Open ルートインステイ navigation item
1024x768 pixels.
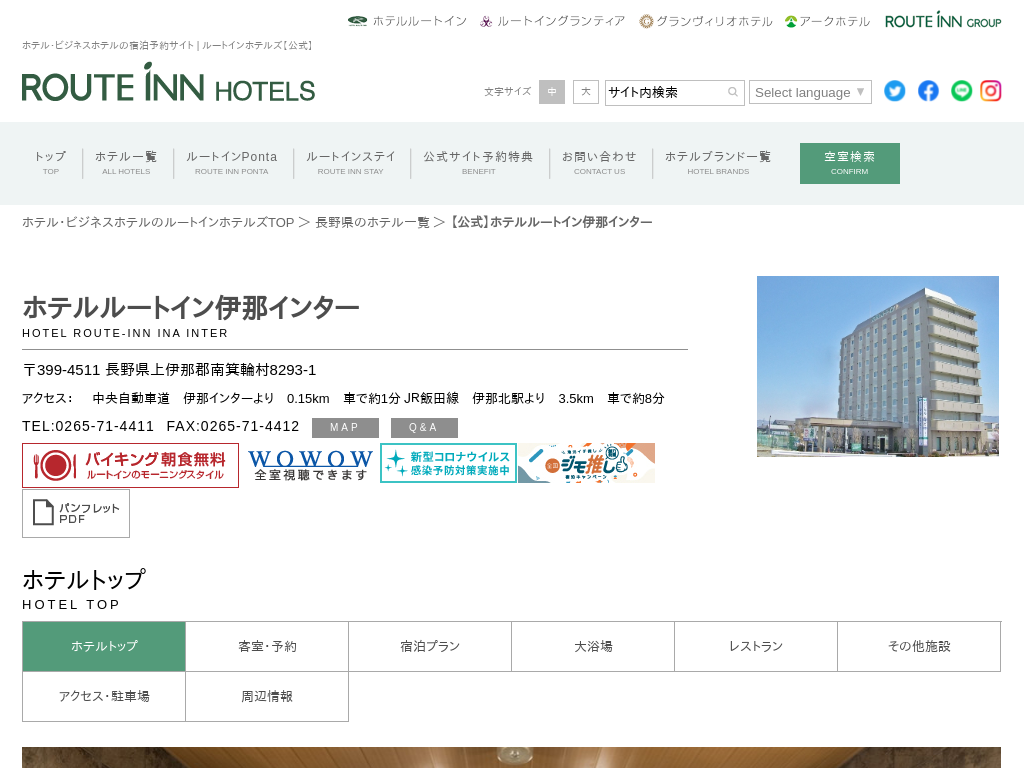(351, 163)
